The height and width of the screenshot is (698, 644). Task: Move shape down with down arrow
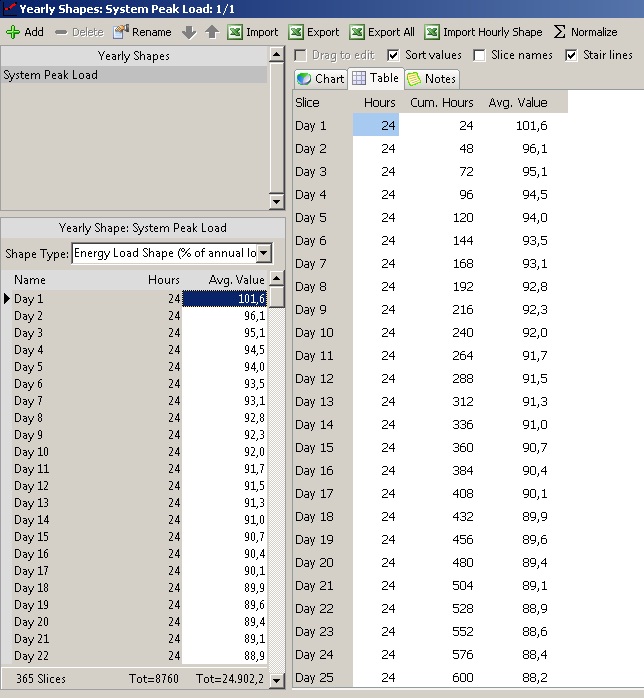tap(189, 32)
